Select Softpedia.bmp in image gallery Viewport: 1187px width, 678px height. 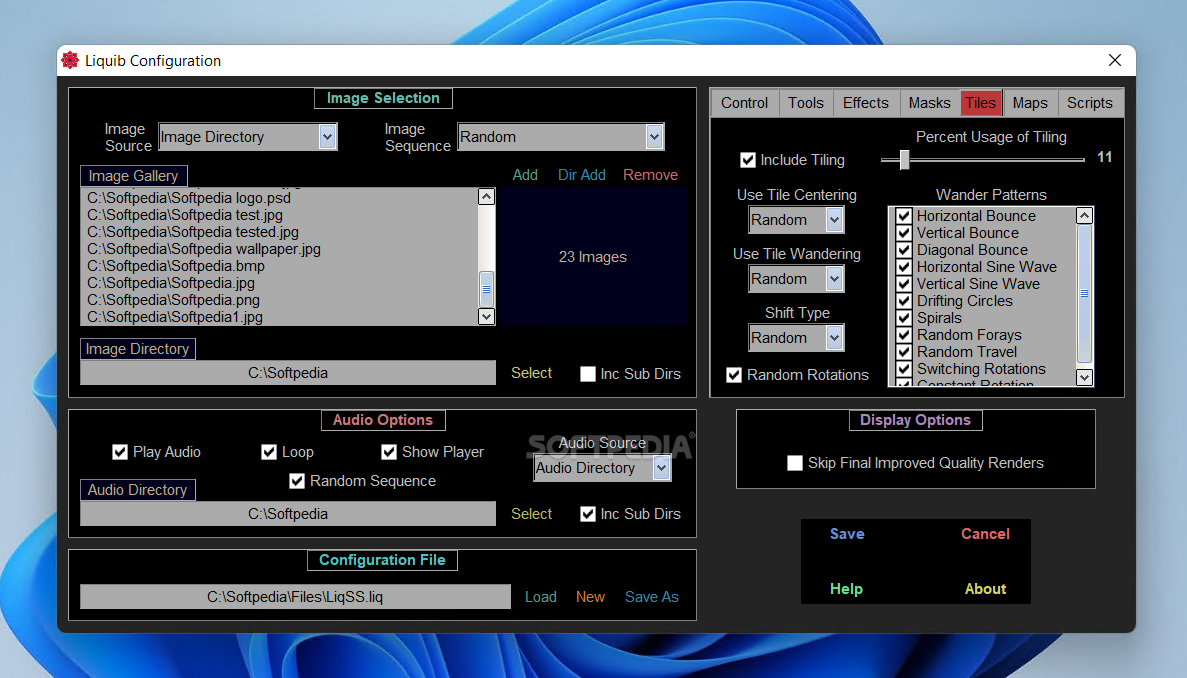pyautogui.click(x=176, y=266)
